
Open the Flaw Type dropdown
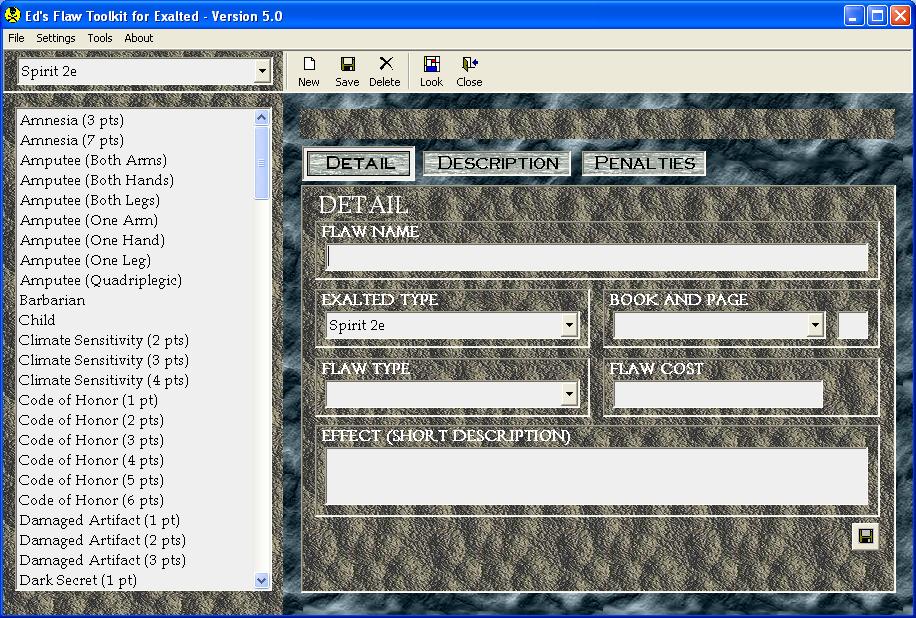coord(569,394)
